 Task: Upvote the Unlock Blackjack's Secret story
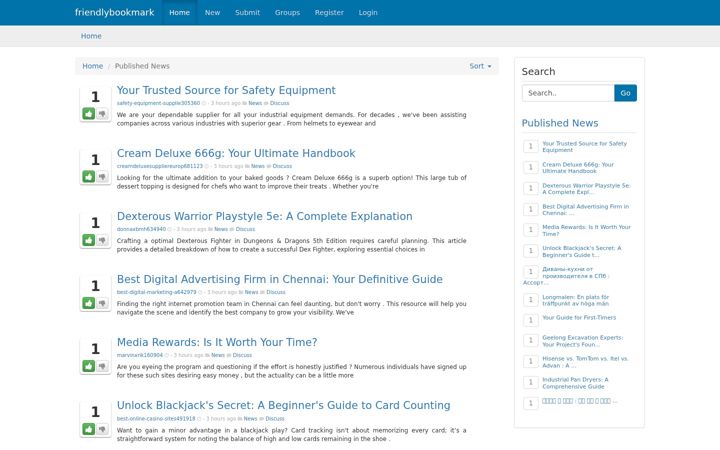tap(89, 429)
